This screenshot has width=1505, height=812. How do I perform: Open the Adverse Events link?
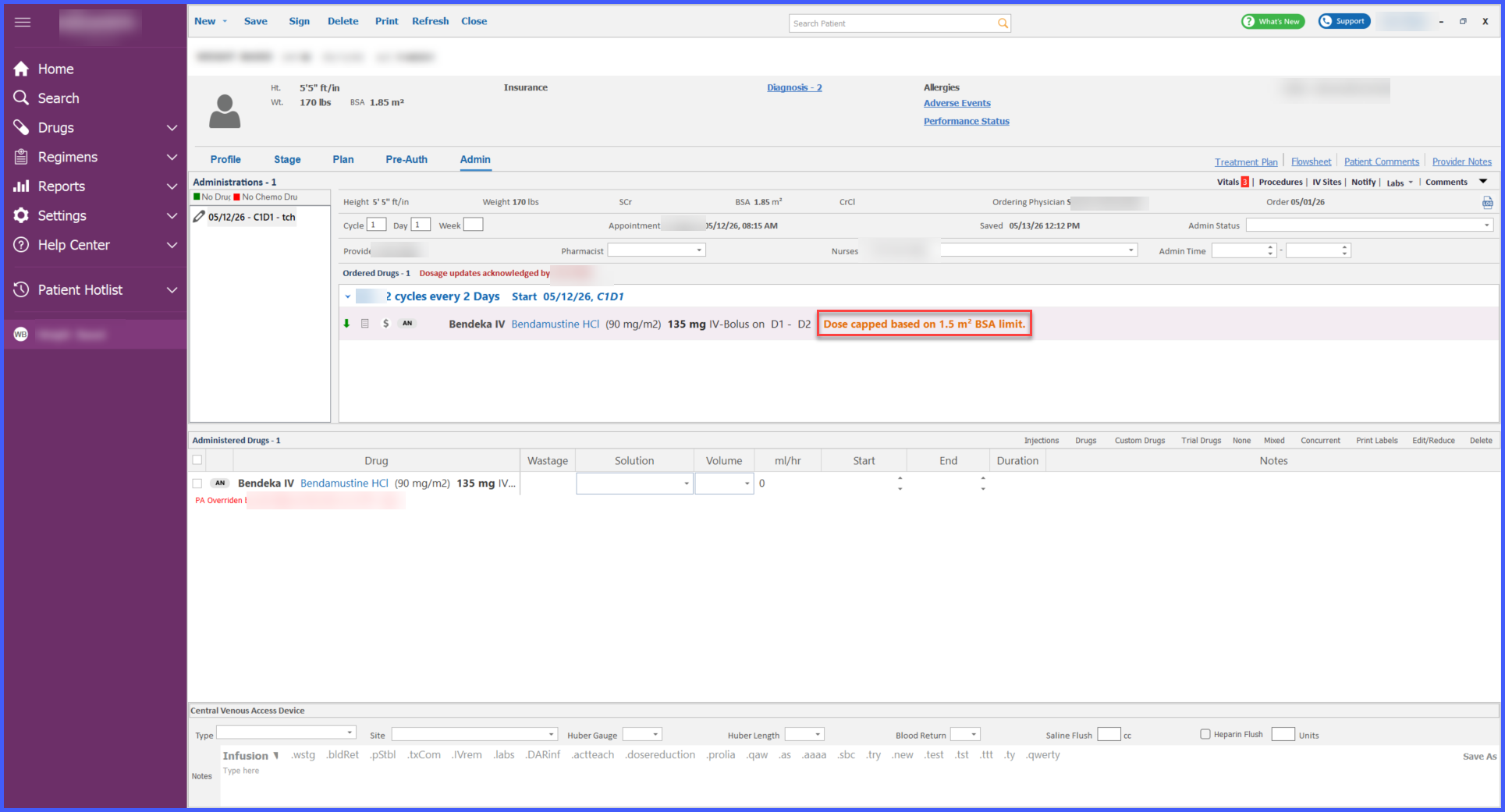tap(957, 103)
